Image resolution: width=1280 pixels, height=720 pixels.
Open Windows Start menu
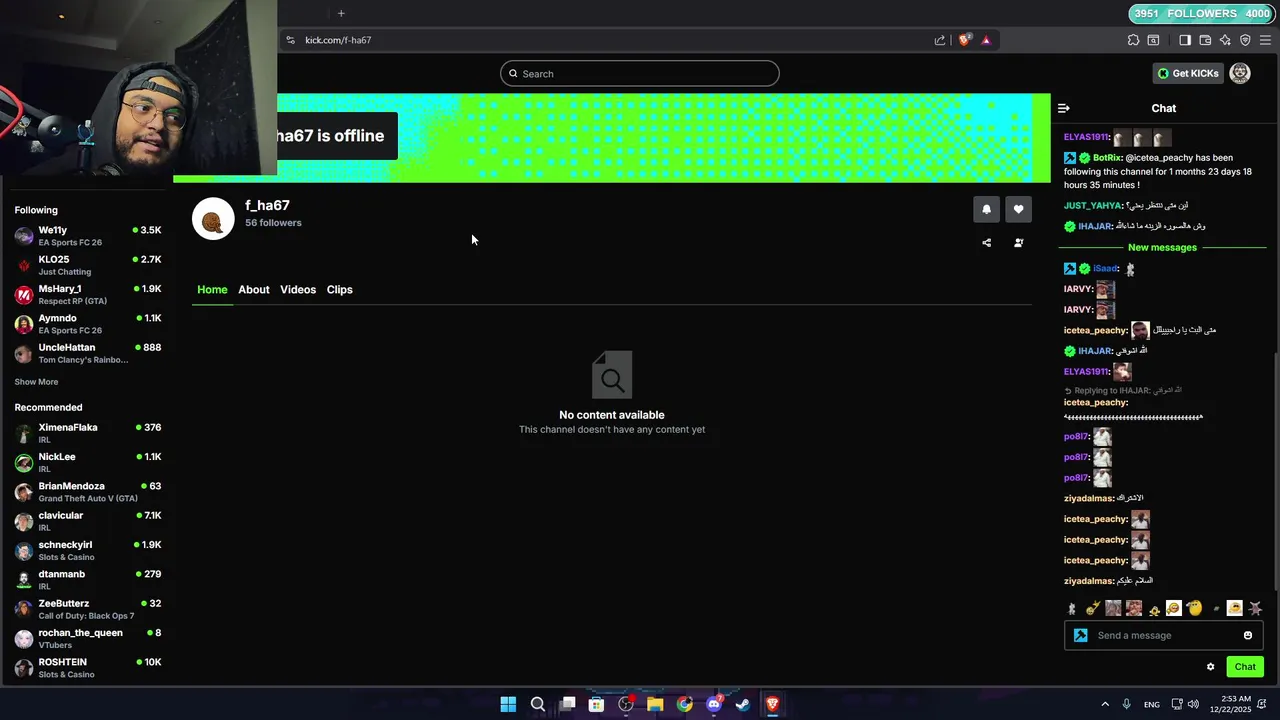pos(508,704)
